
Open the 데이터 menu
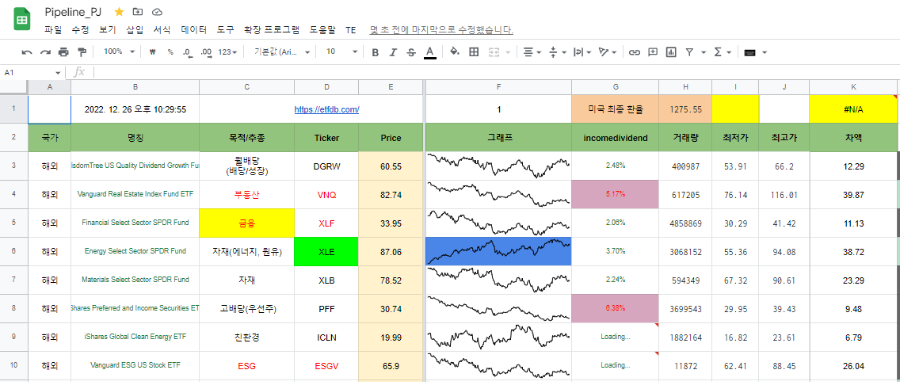[193, 30]
